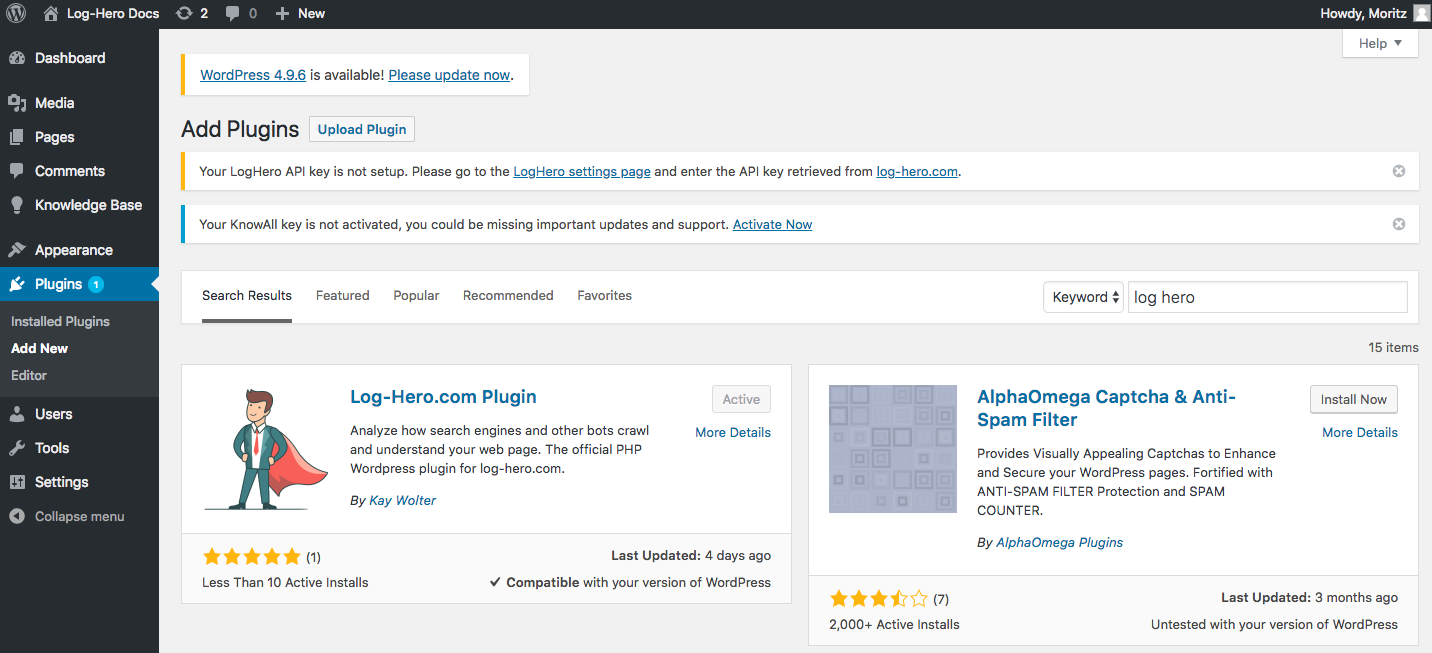Click the 'Add Plugins' page heading
Screen dimensions: 1432x653
tap(240, 129)
